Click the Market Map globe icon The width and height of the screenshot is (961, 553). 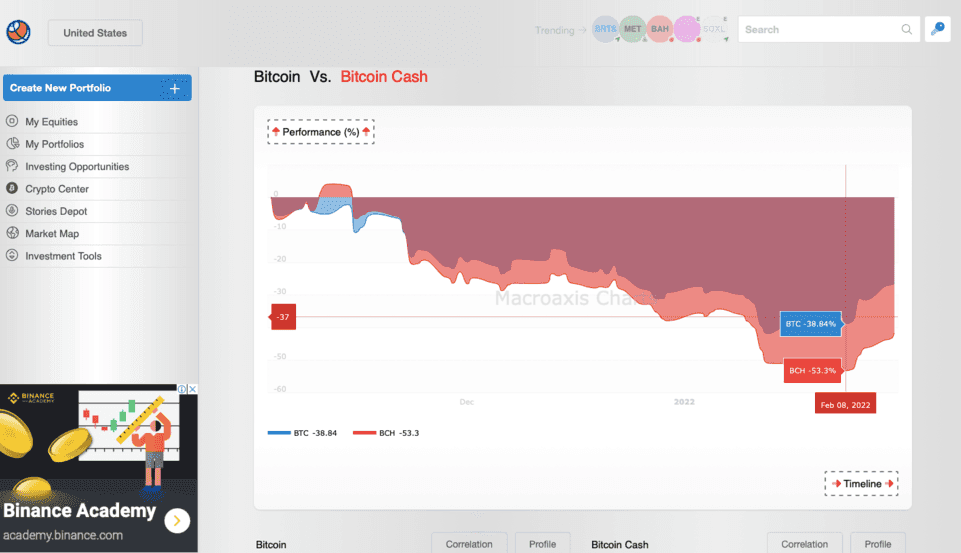[x=12, y=234]
